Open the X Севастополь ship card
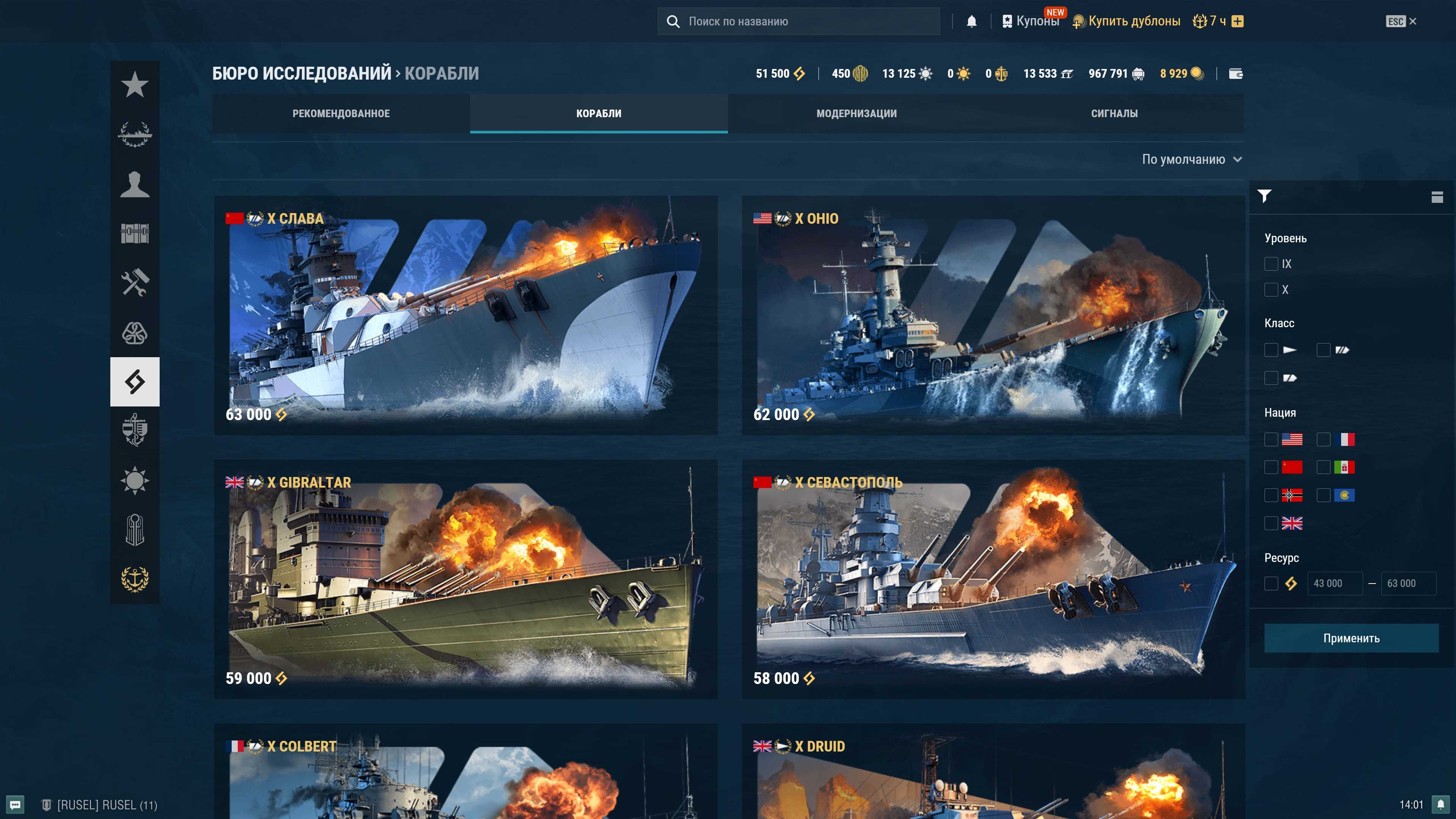Screen dimensions: 1456x819 click(993, 579)
